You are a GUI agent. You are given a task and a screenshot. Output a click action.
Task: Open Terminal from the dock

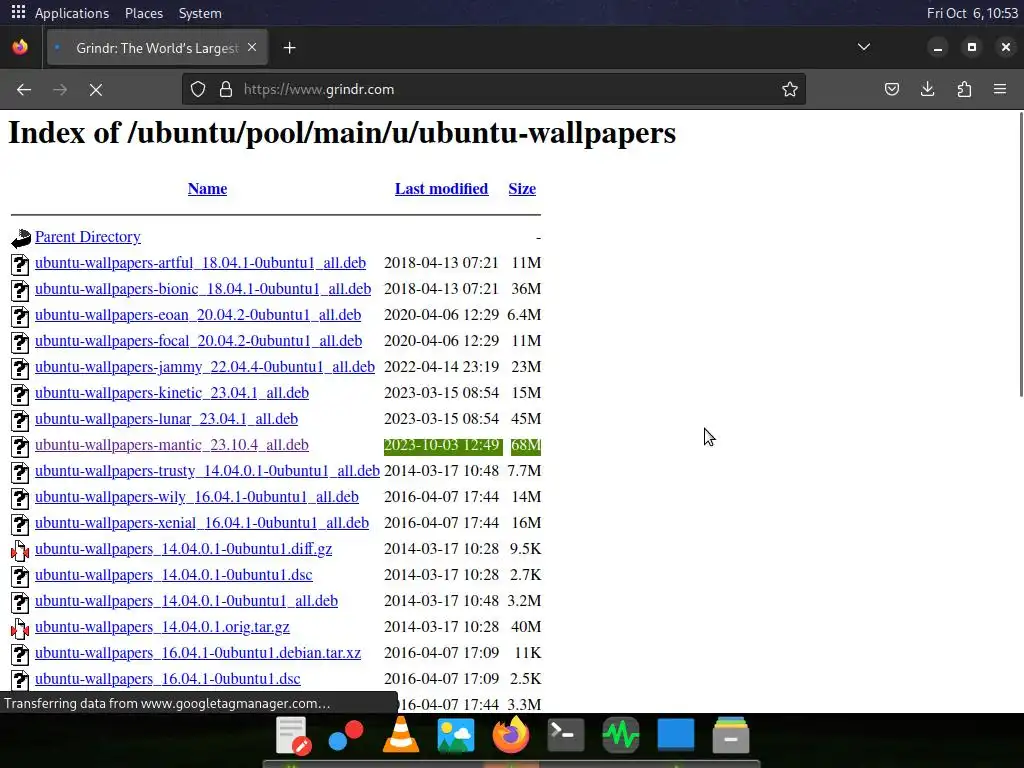click(566, 735)
